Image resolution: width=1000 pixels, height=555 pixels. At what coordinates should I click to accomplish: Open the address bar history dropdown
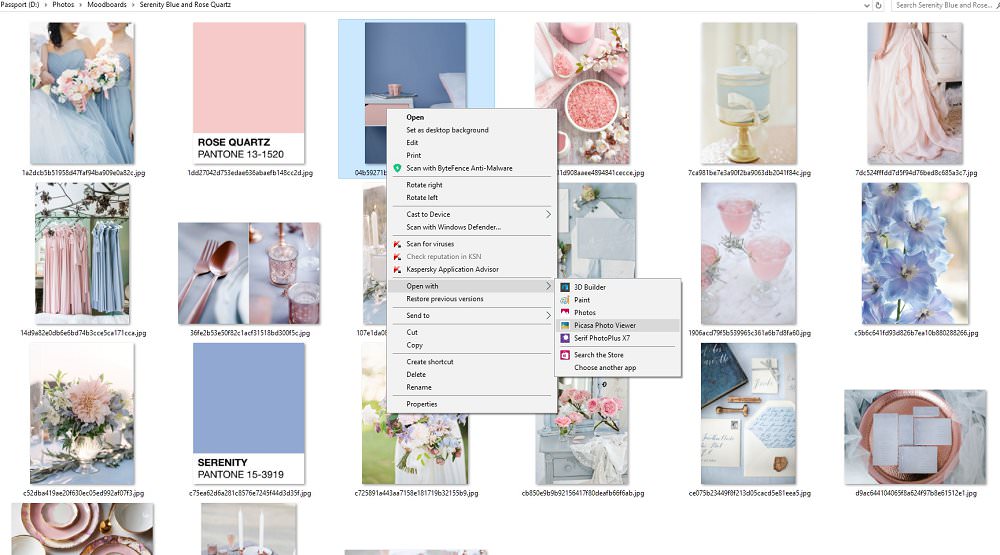tap(866, 5)
